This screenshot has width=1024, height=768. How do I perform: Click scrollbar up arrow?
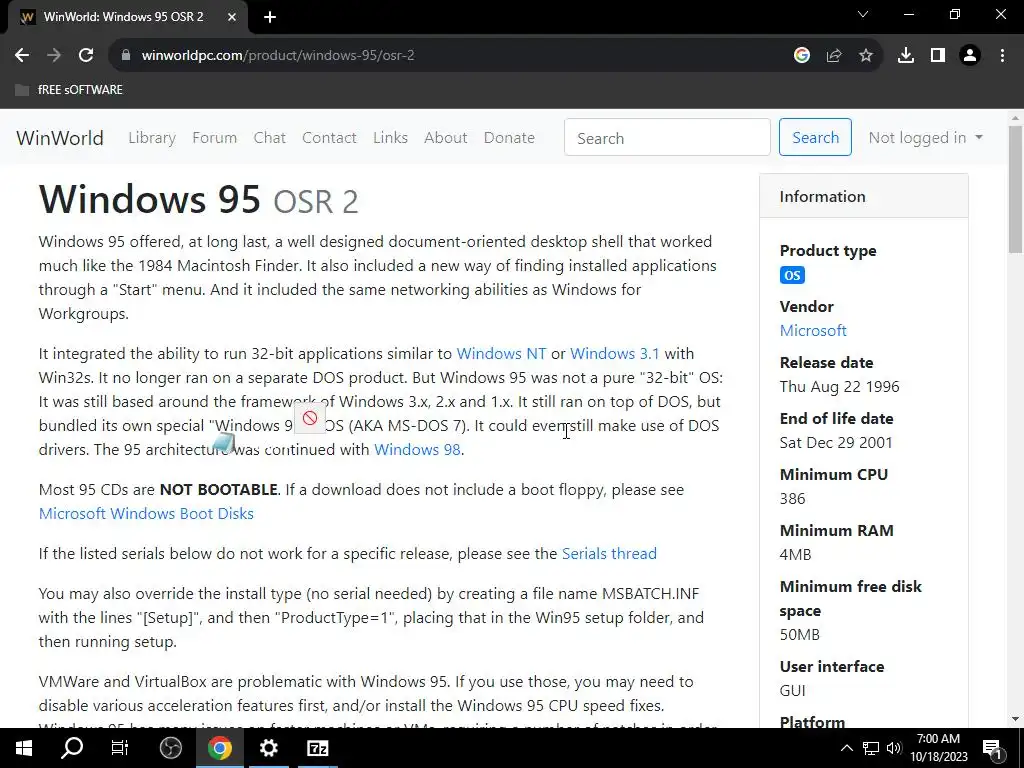click(1015, 119)
